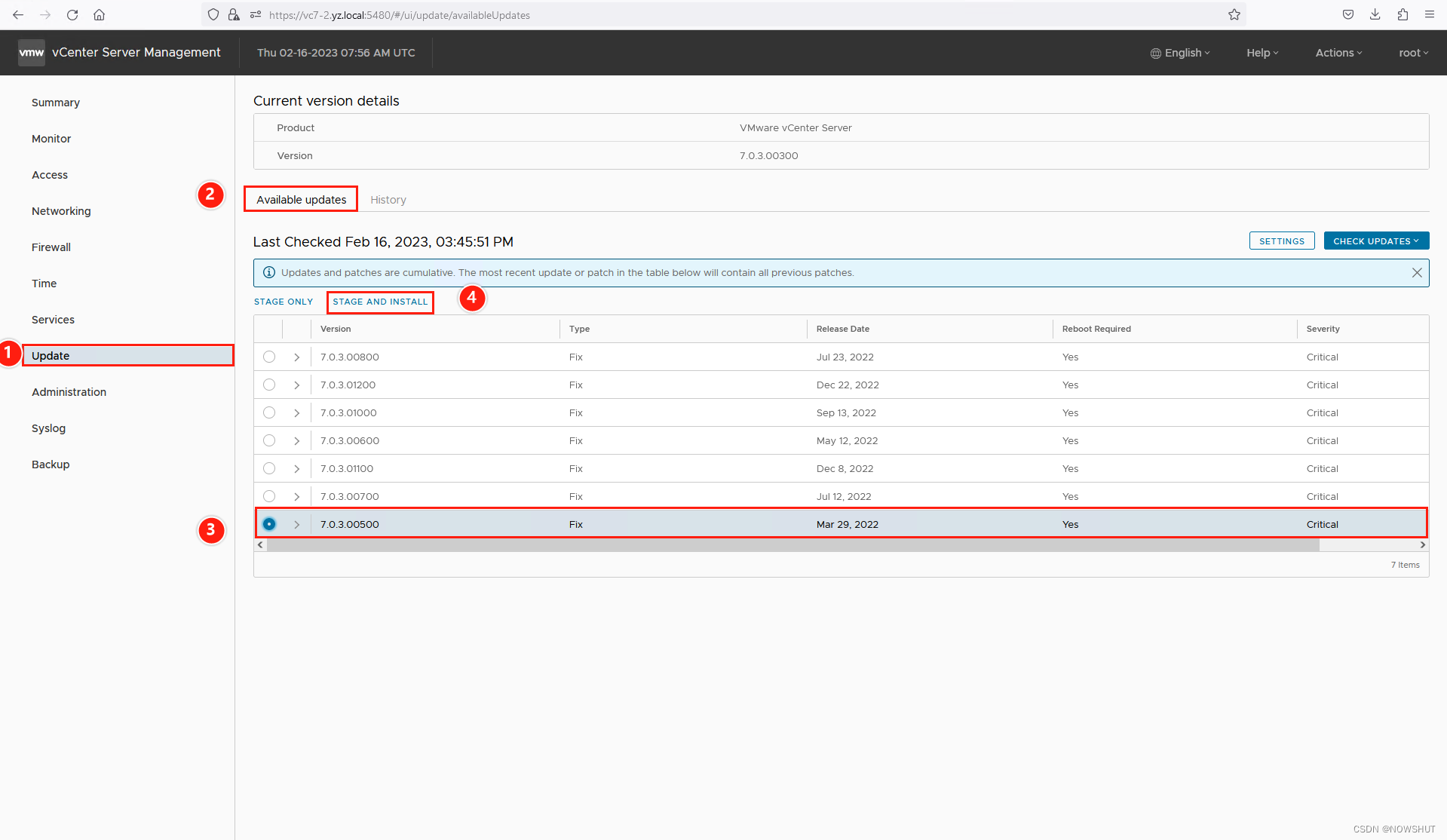Open the browser home page icon
The image size is (1447, 840).
pyautogui.click(x=99, y=14)
